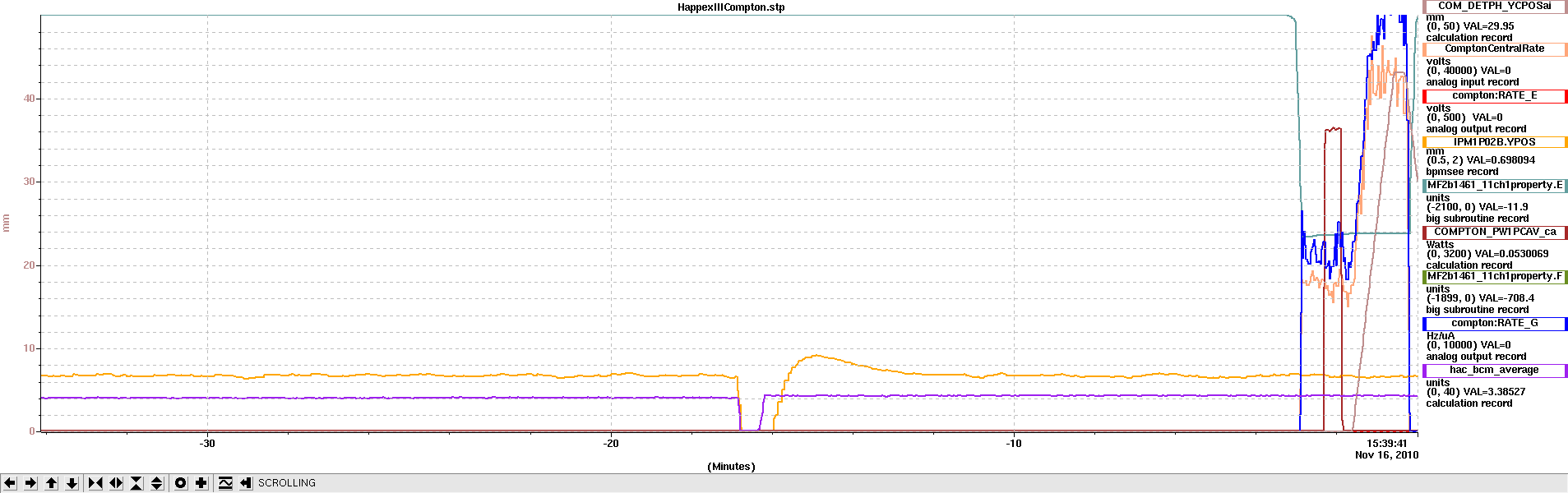Select the MF2b1461_11ch1property.E legend entry
The width and height of the screenshot is (1568, 493).
coord(1495,186)
